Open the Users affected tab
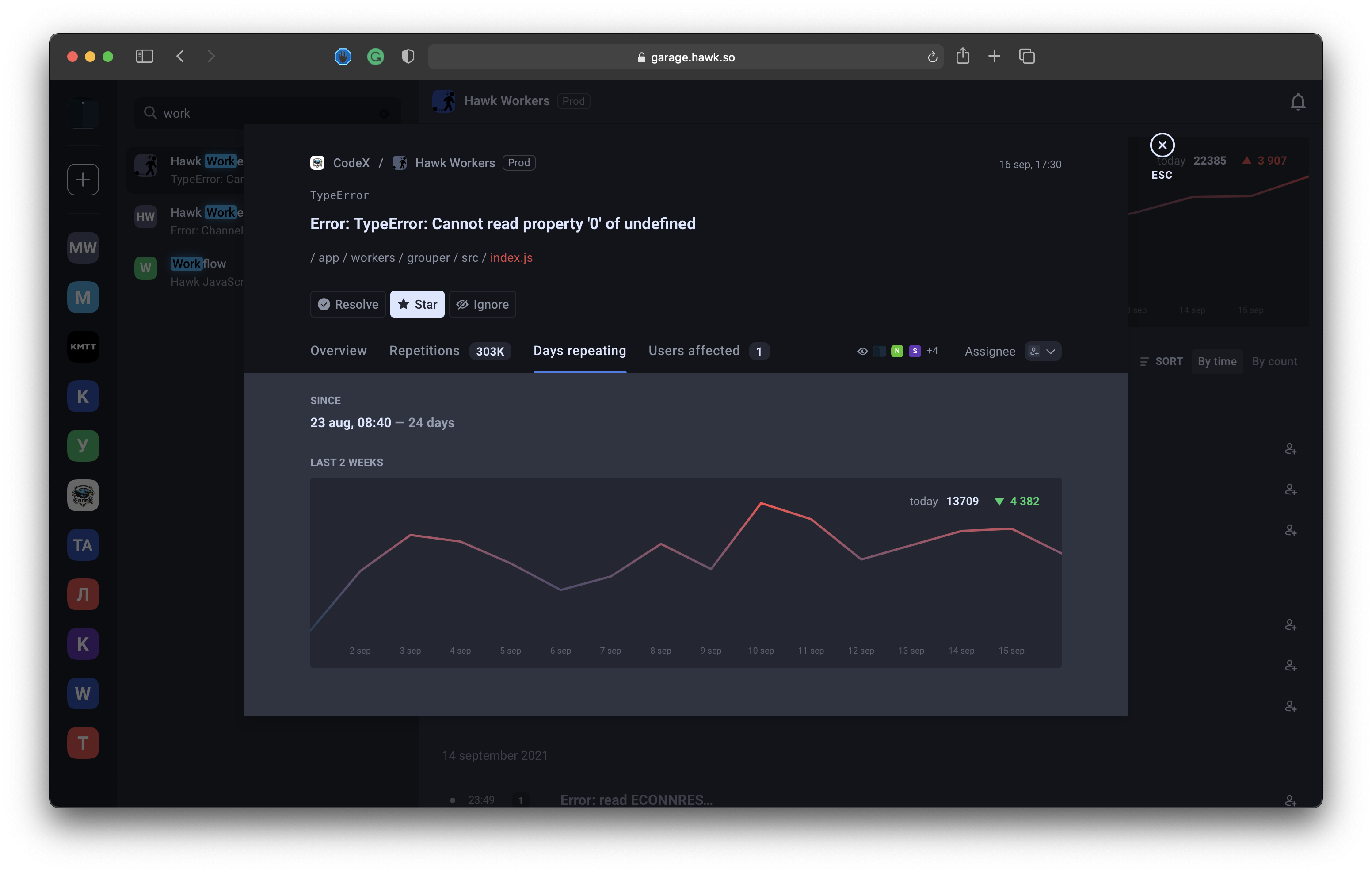 click(694, 351)
